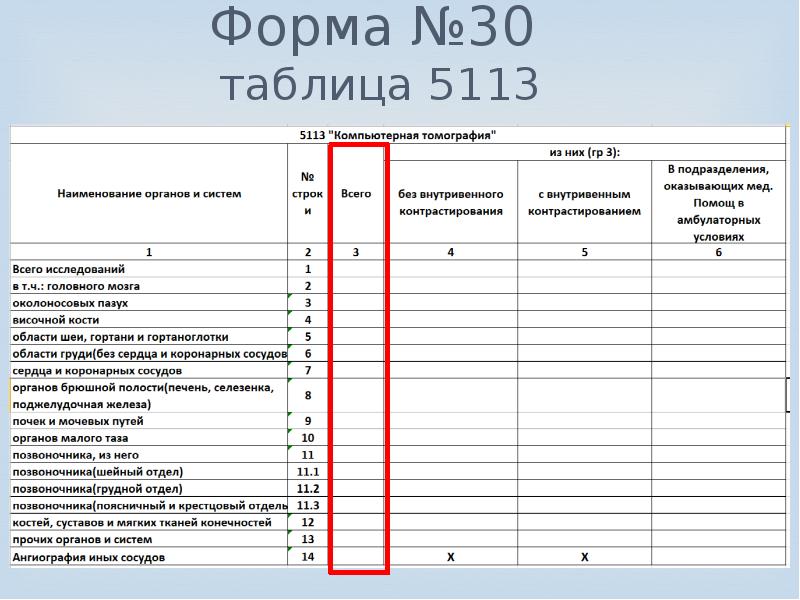This screenshot has height=600, width=800.
Task: Click the "№ строки" column header
Action: point(308,194)
